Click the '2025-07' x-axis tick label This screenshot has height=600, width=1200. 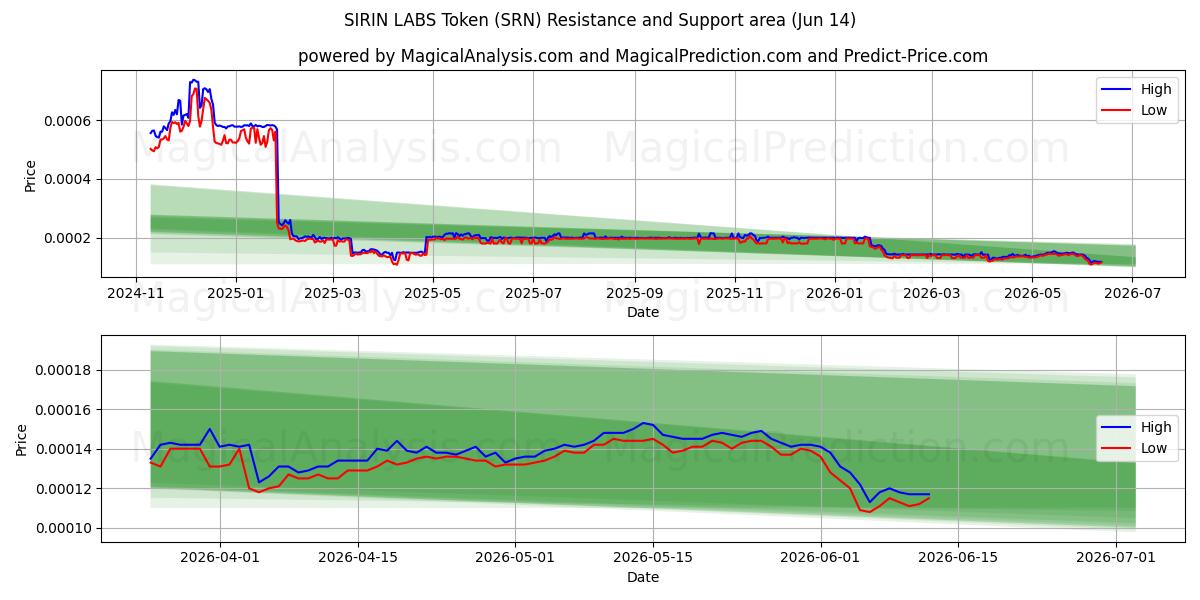(532, 293)
